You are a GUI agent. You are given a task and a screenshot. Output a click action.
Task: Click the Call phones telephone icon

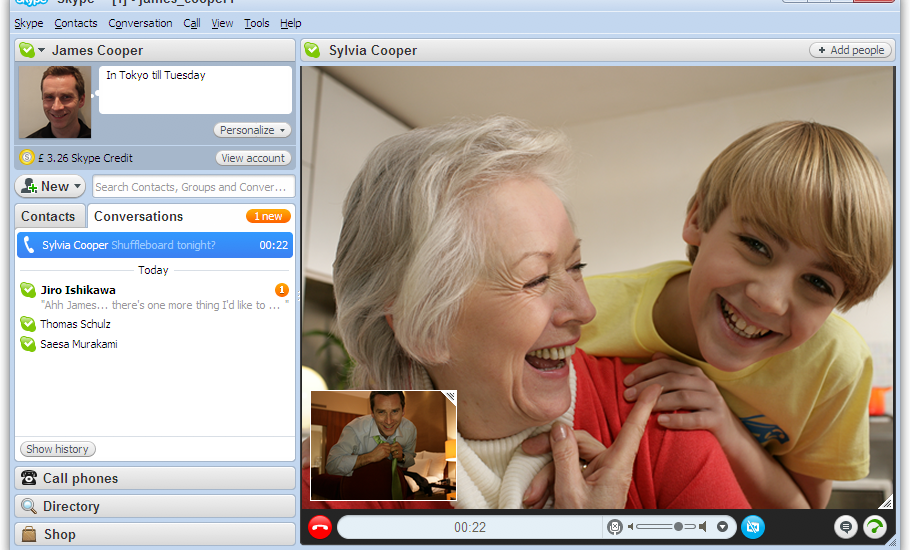29,479
